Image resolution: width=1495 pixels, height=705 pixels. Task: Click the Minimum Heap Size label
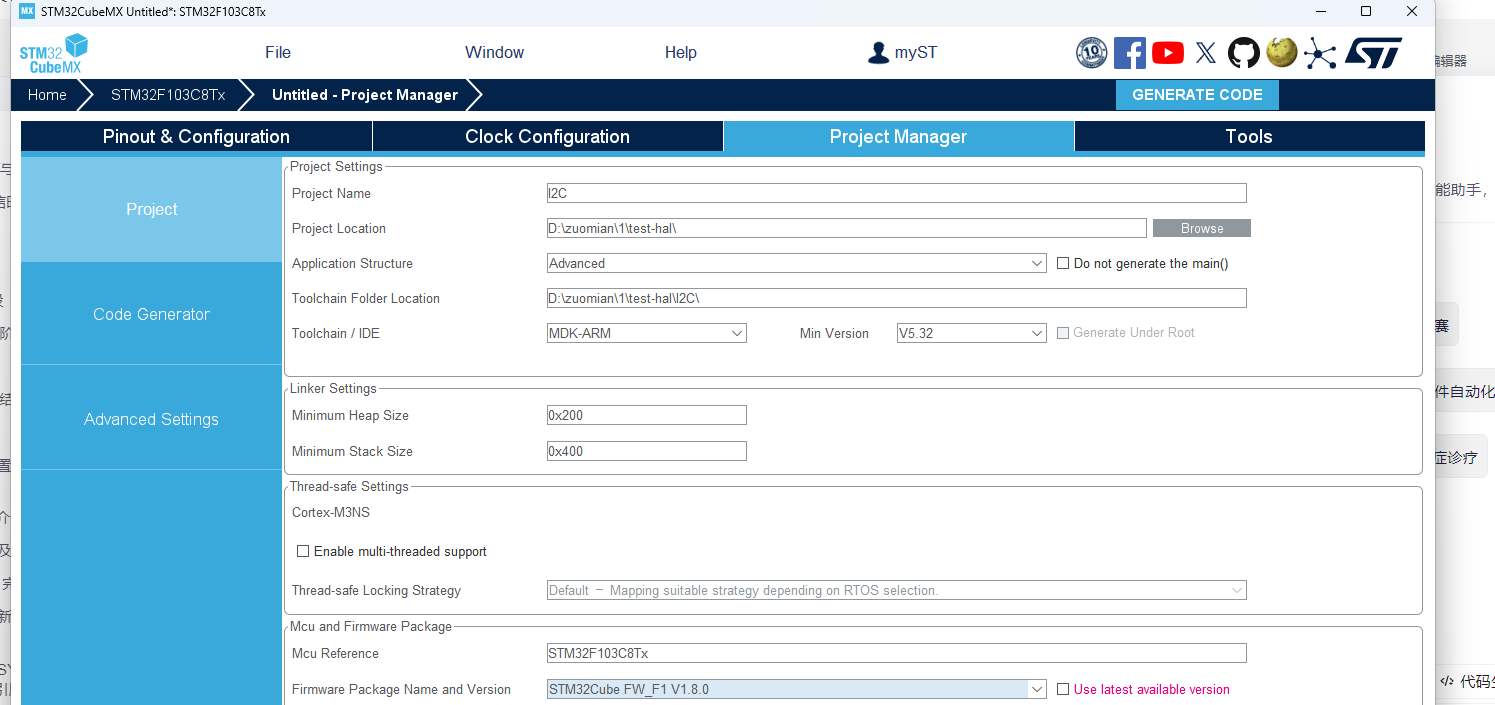350,416
